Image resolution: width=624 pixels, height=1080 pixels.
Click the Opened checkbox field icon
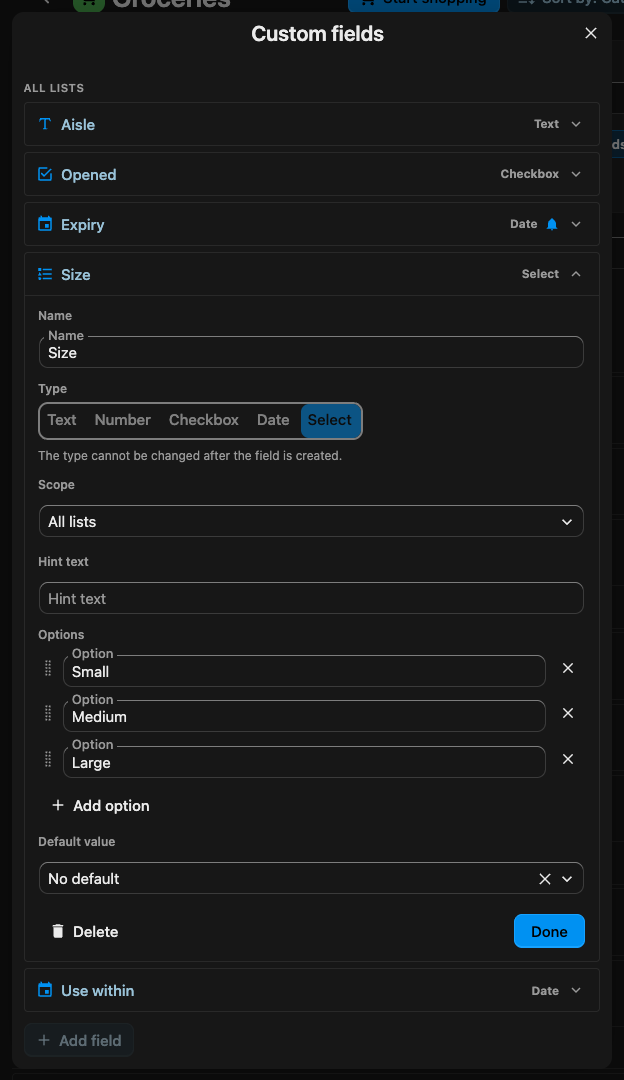[45, 174]
